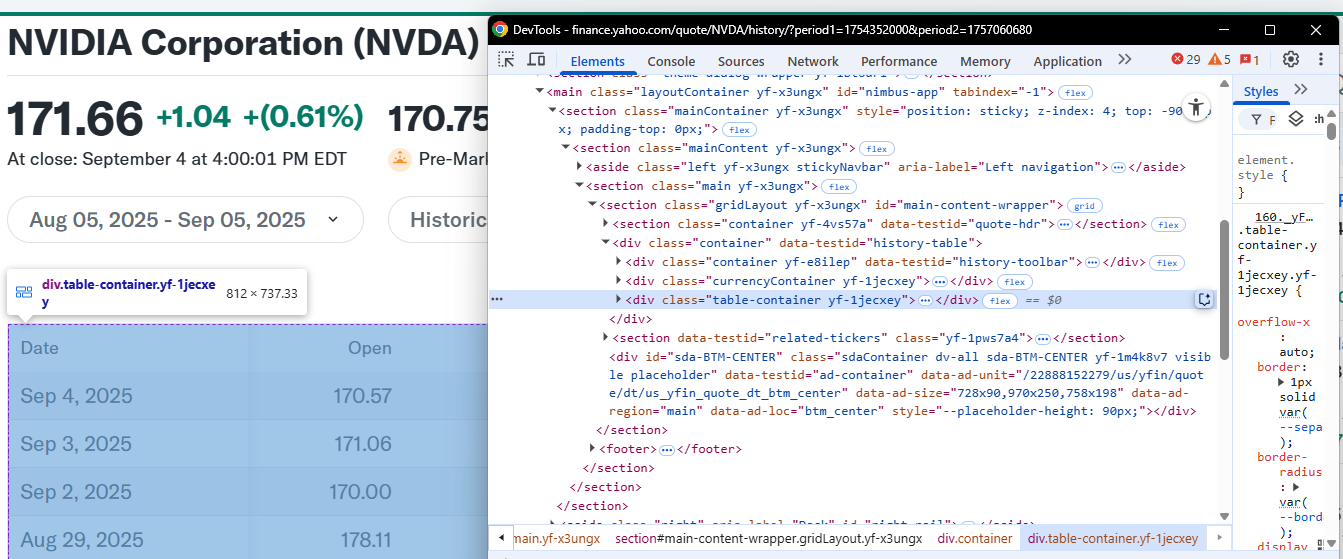Expand the footer node

click(592, 449)
